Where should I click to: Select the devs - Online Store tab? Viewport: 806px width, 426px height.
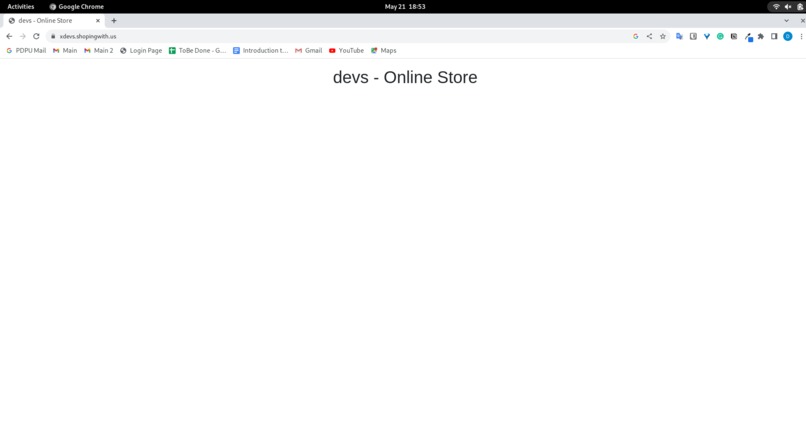54,21
